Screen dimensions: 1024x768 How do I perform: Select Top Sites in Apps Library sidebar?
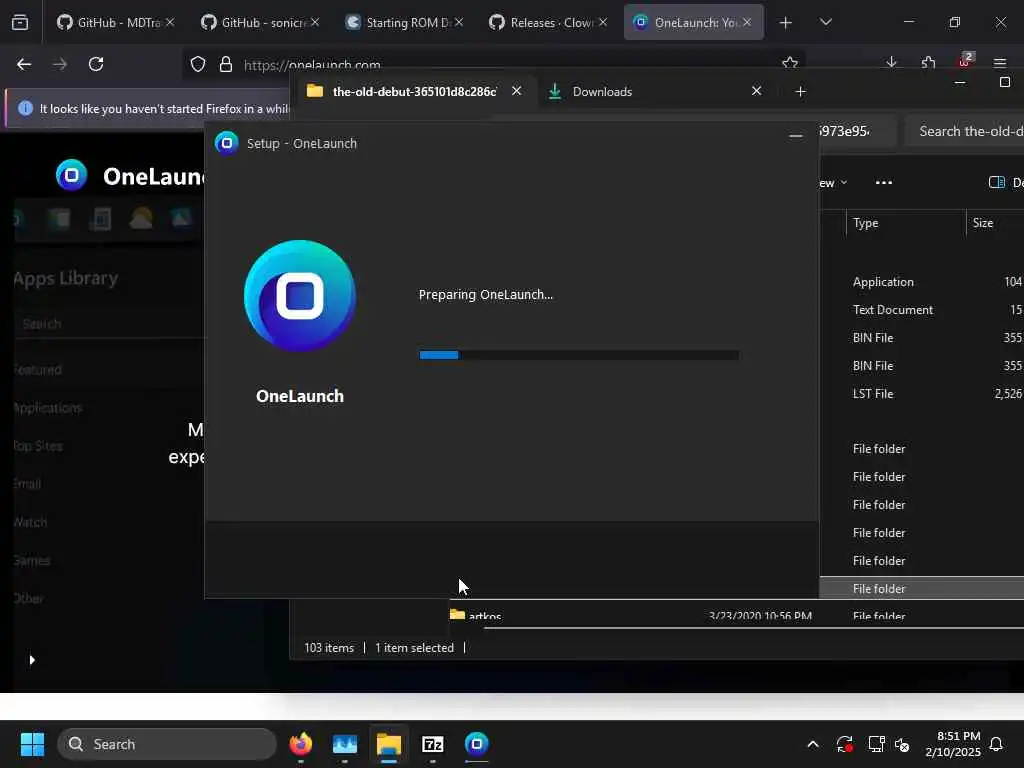[x=38, y=446]
